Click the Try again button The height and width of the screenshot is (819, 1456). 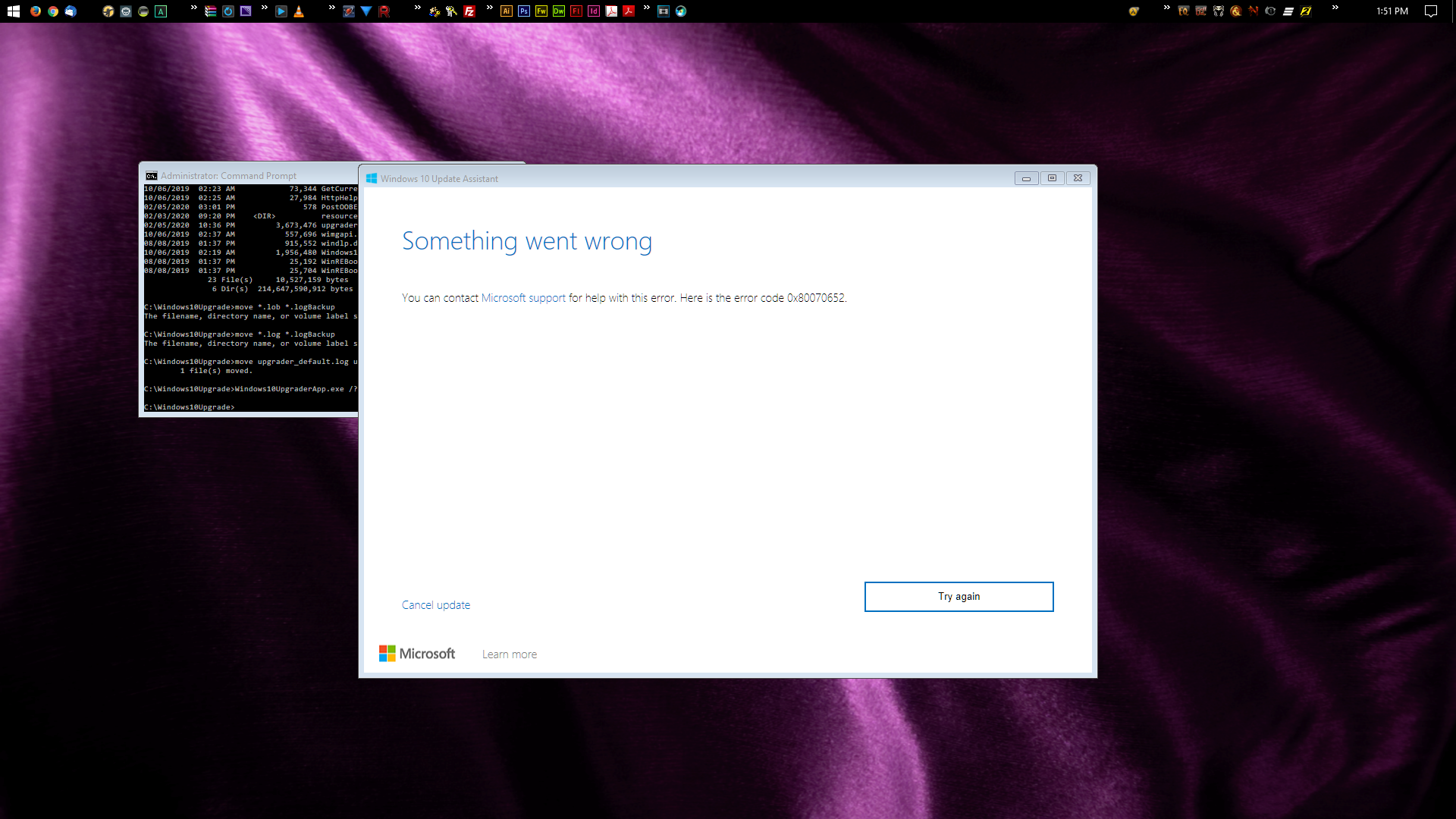click(959, 596)
